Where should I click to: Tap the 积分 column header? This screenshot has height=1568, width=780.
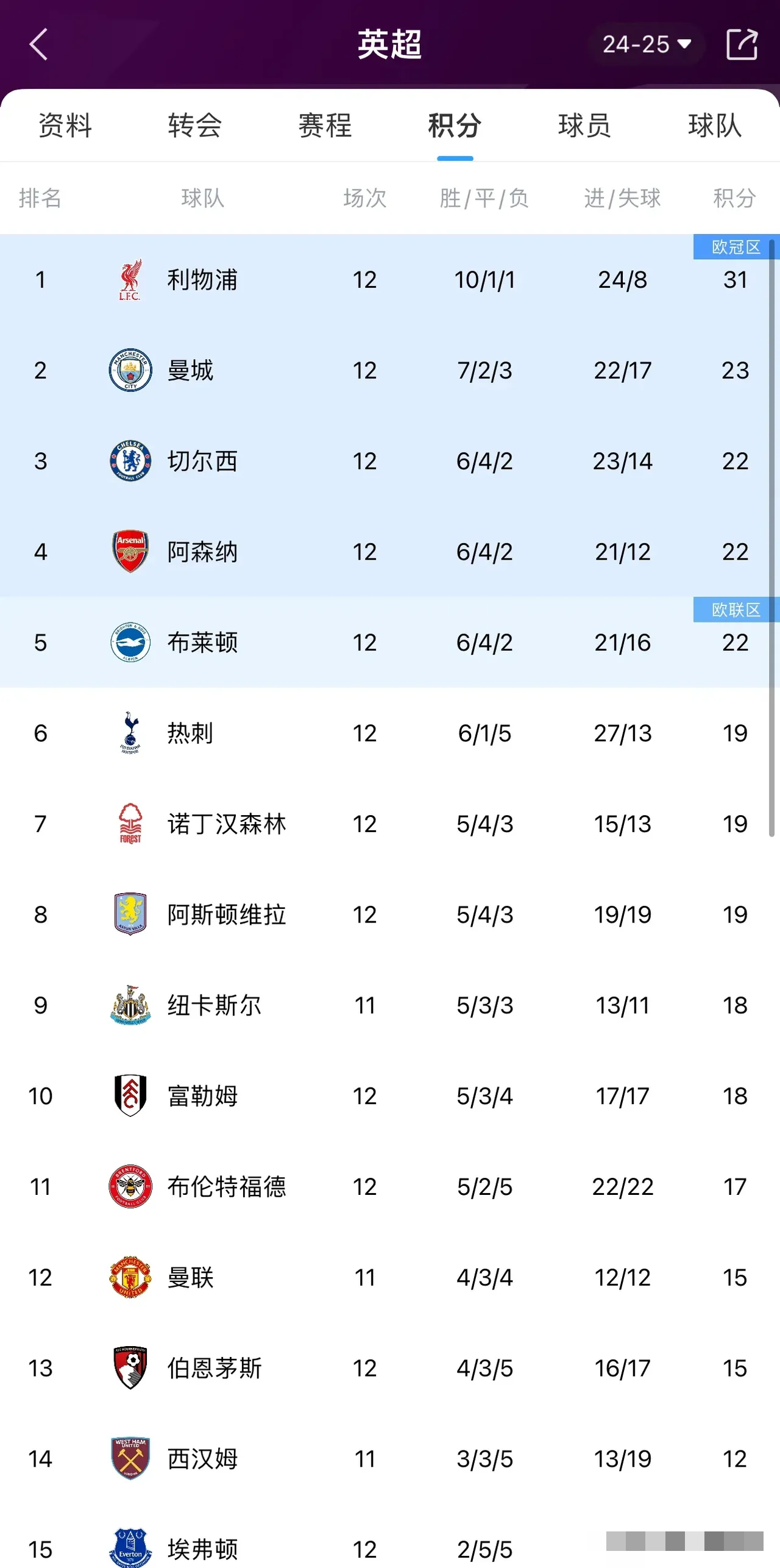point(735,198)
